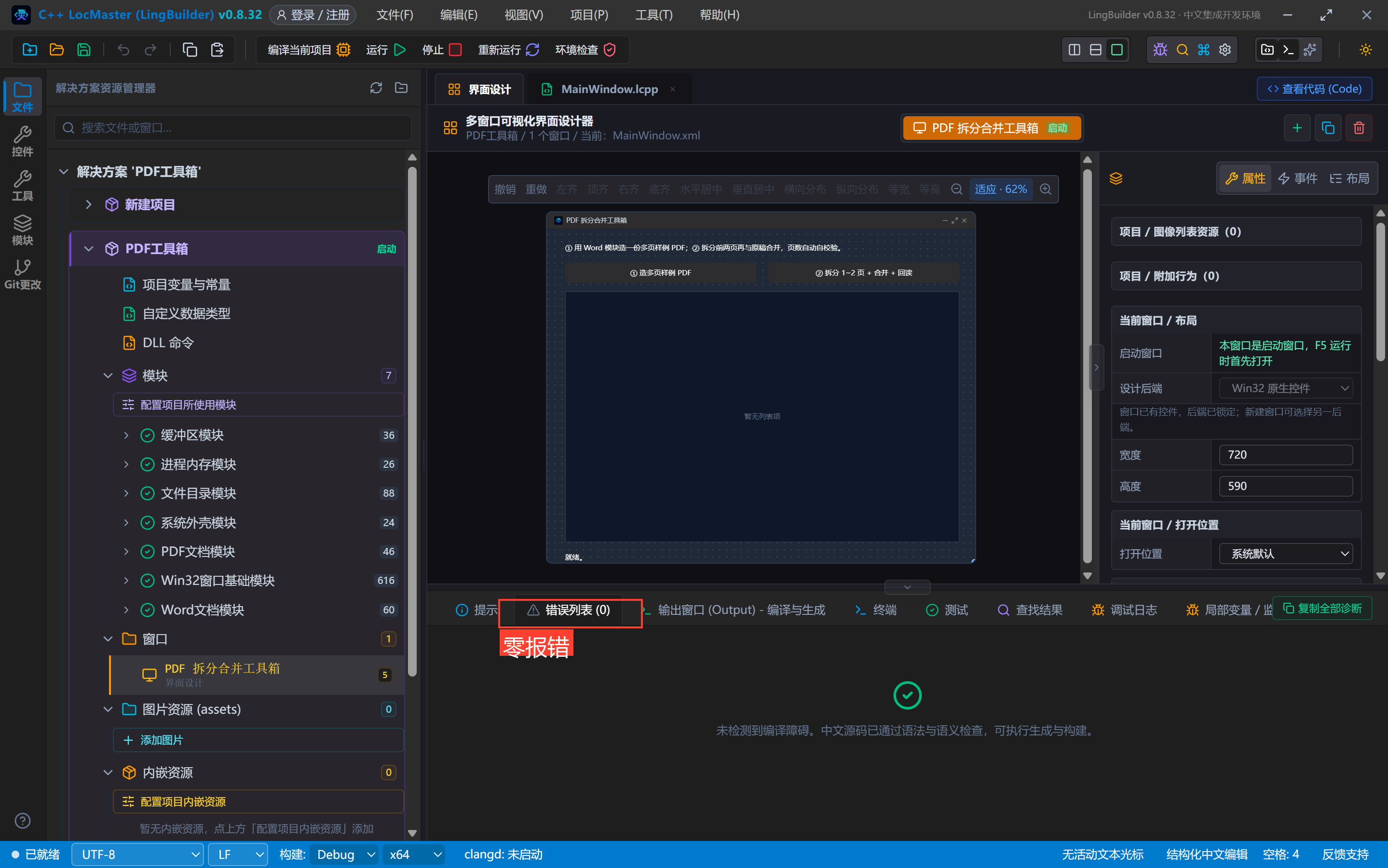
Task: Click the 搜索文件或窗口 search field
Action: tap(233, 127)
